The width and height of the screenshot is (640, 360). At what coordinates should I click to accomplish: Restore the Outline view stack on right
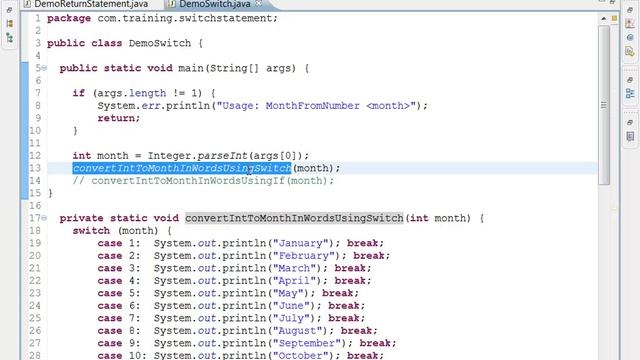(x=630, y=80)
